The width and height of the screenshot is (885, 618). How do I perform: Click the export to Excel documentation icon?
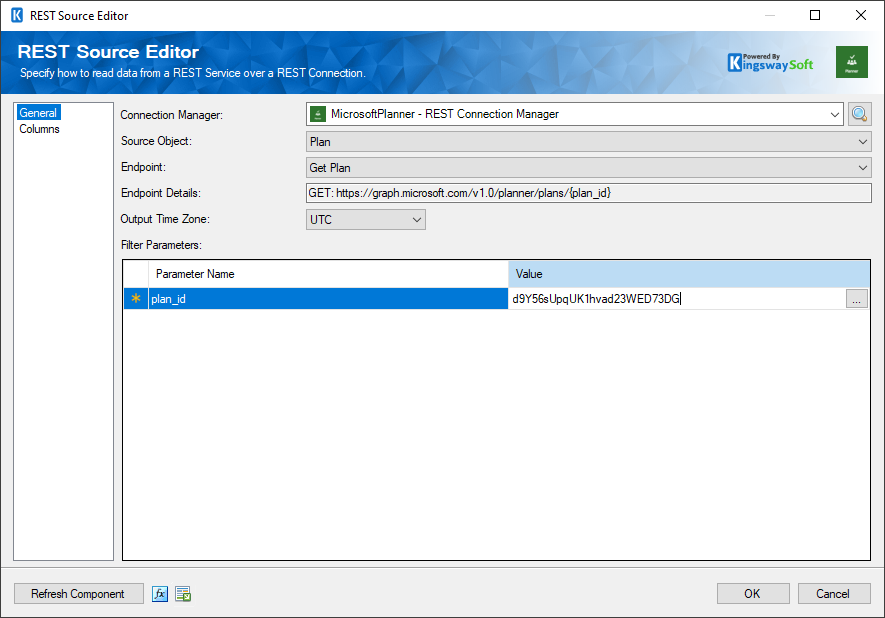click(183, 593)
